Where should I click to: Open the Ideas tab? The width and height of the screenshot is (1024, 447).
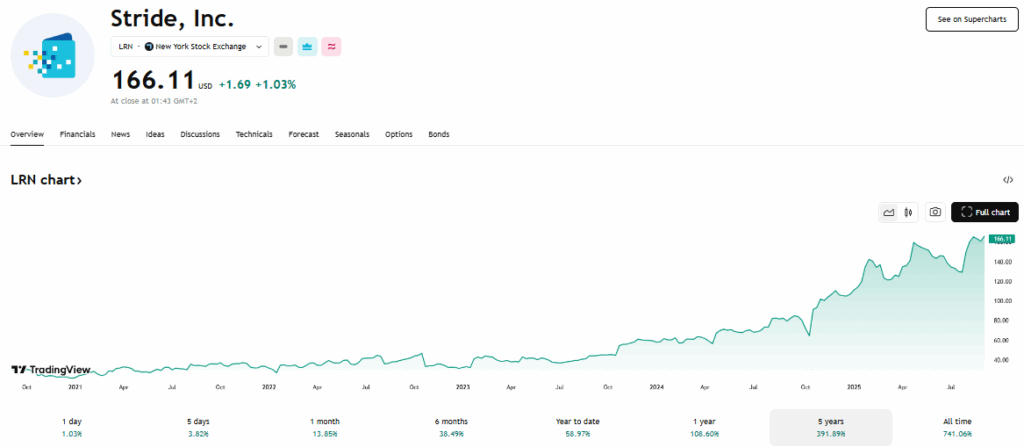tap(155, 134)
